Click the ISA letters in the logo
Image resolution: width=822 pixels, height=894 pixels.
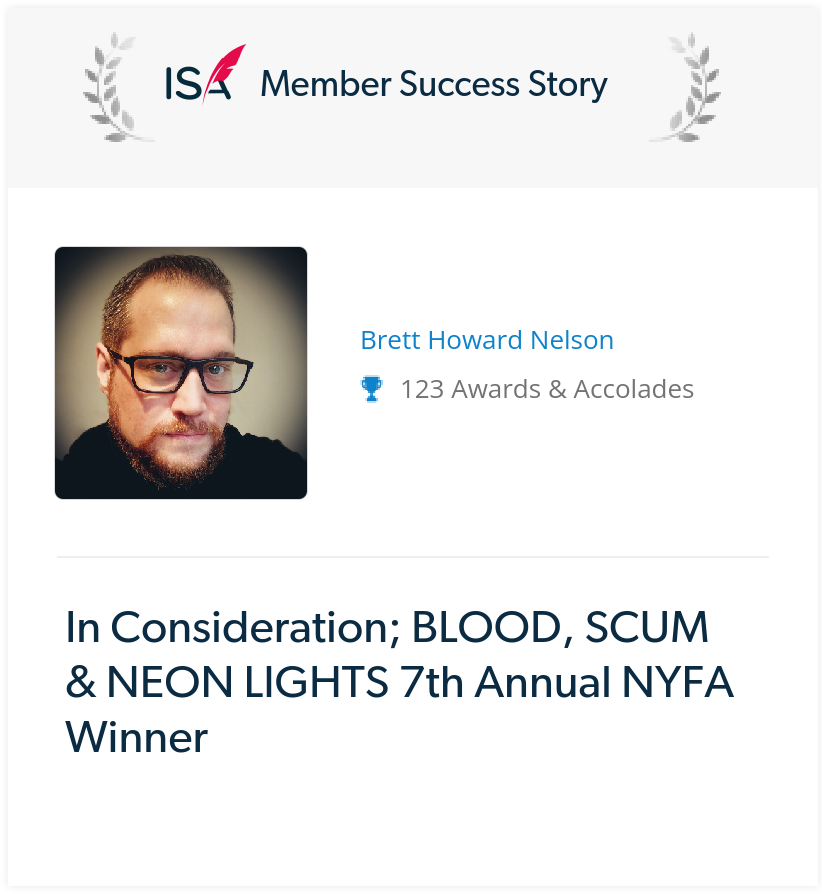click(x=198, y=83)
